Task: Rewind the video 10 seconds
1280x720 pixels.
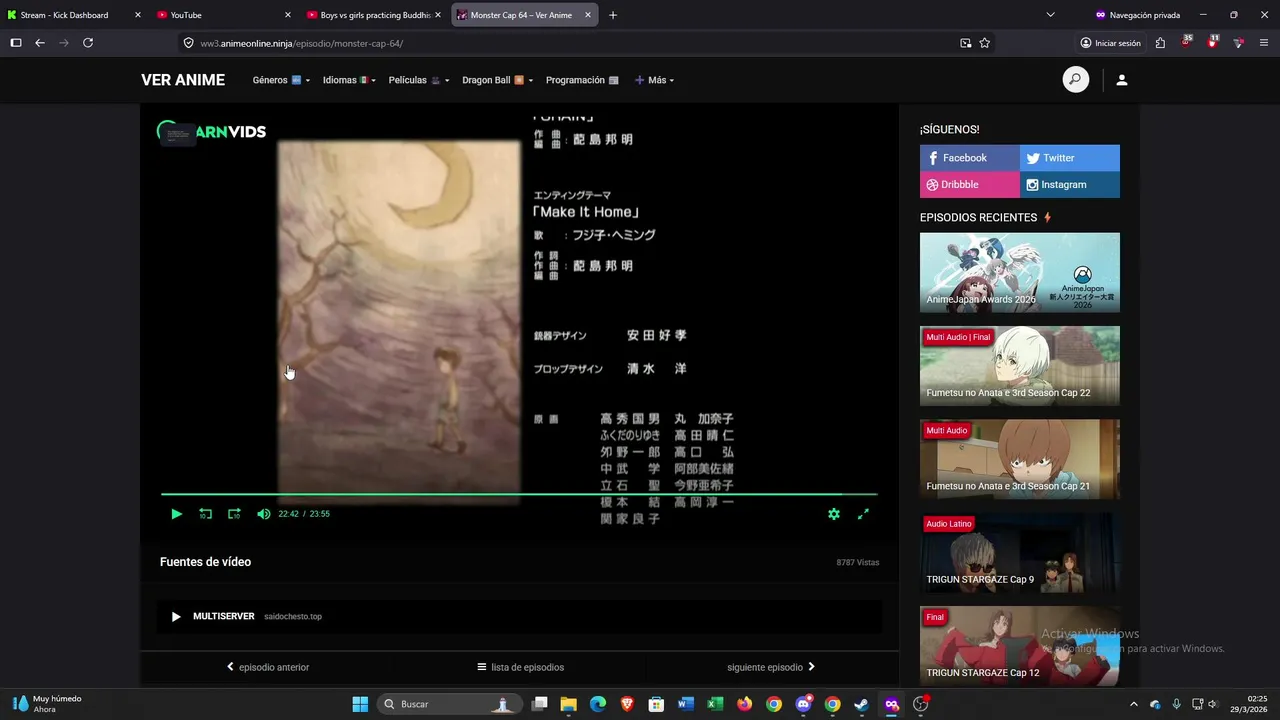Action: (205, 514)
